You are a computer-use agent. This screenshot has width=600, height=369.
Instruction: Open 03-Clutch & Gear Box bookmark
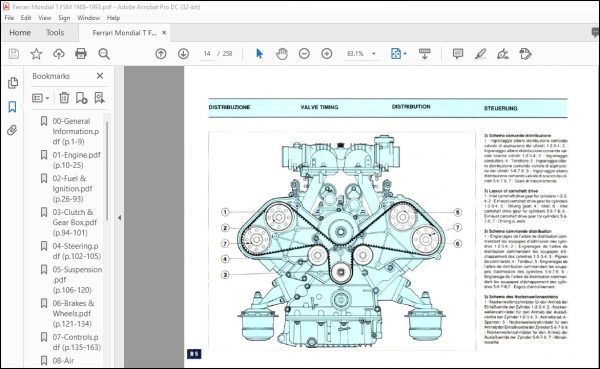coord(75,222)
